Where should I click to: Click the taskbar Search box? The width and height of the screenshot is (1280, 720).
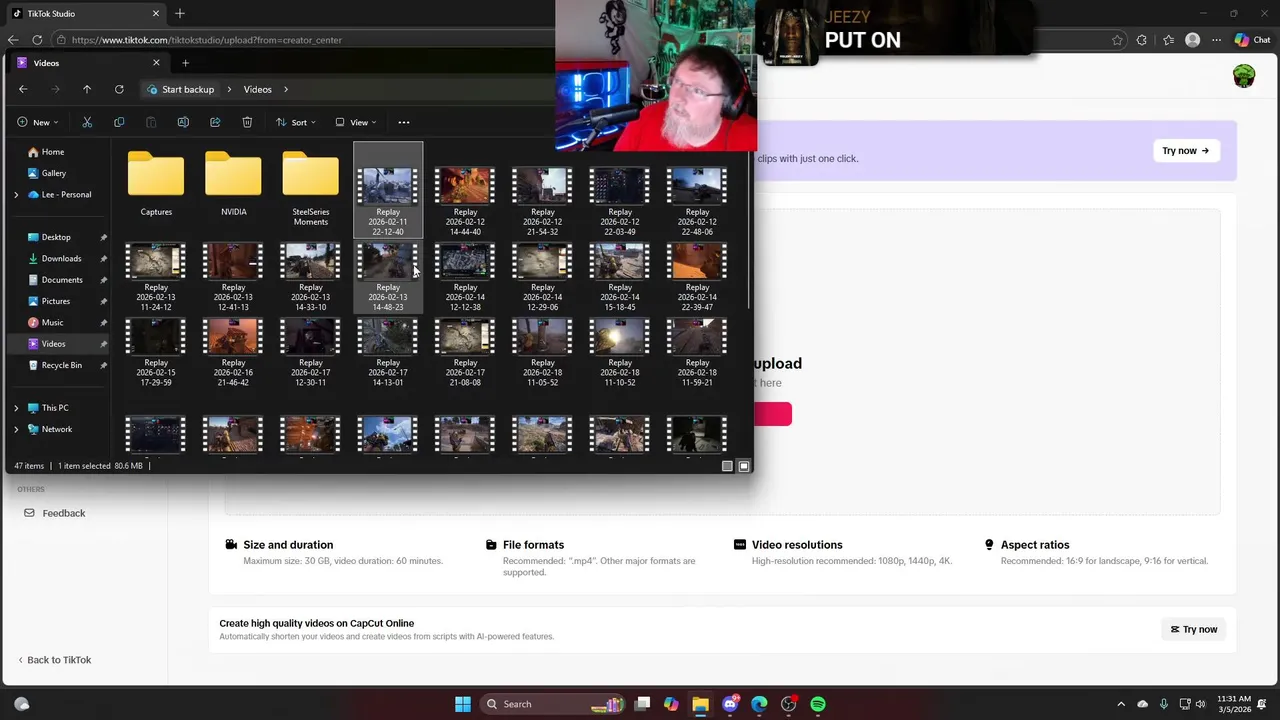tap(553, 704)
